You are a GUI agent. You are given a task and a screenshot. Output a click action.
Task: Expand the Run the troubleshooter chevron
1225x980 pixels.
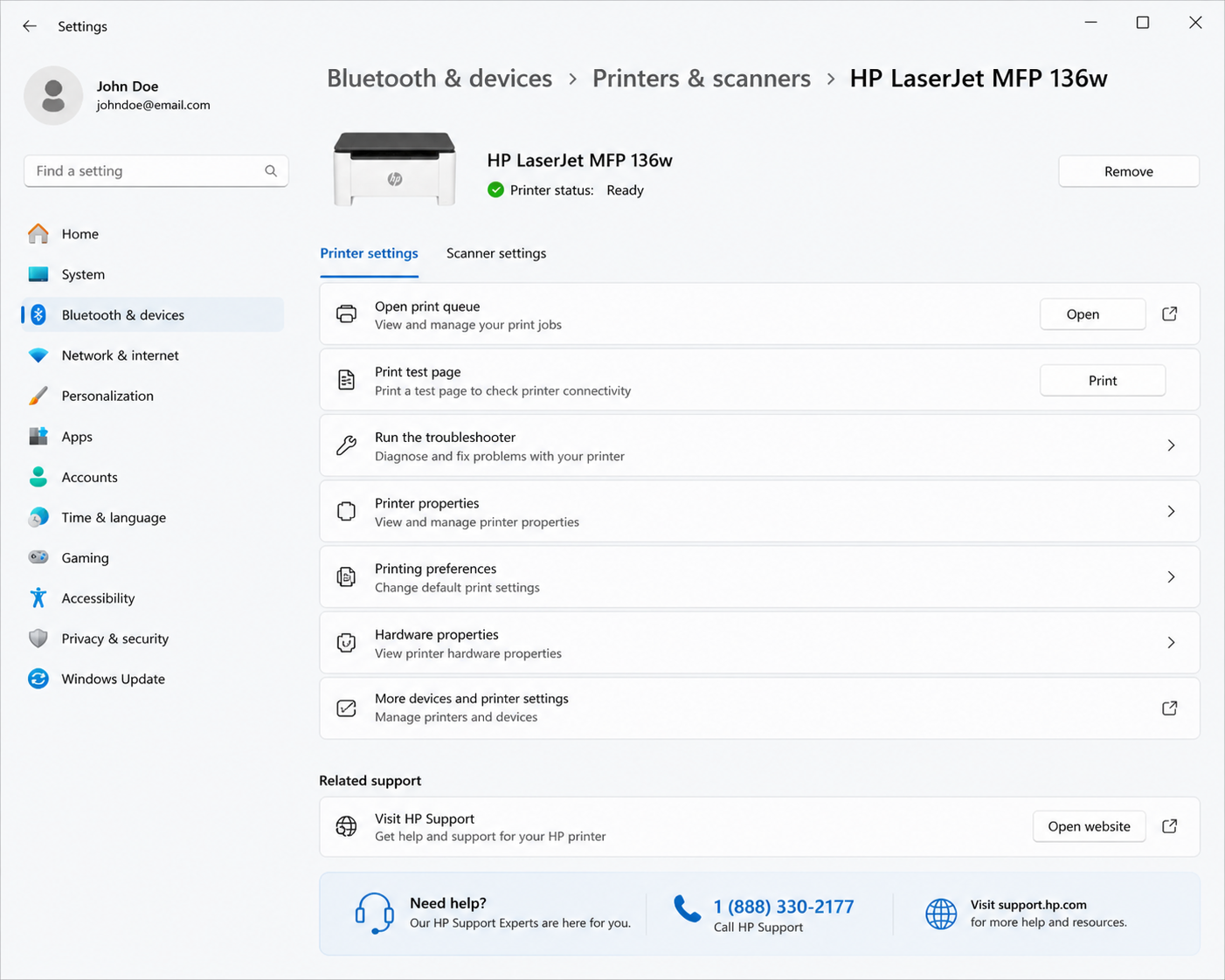[x=1171, y=445]
